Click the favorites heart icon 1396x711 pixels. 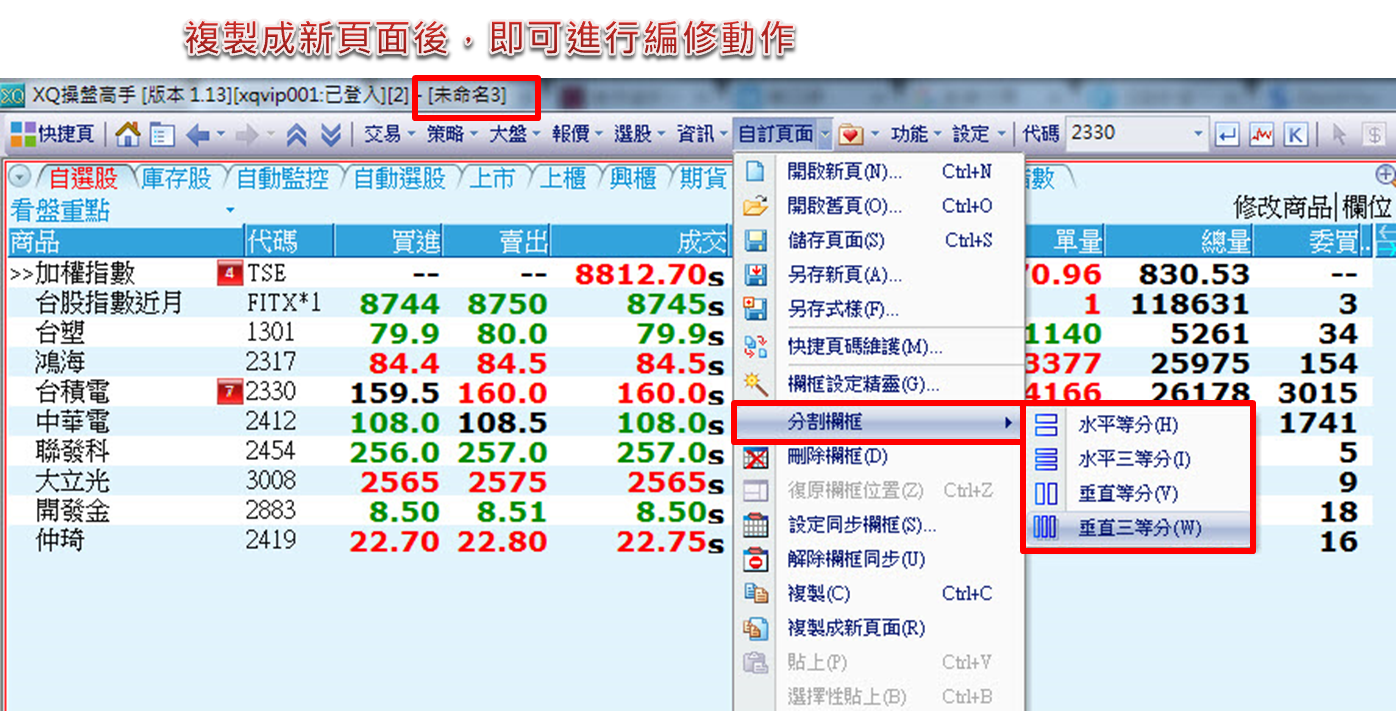coord(850,134)
